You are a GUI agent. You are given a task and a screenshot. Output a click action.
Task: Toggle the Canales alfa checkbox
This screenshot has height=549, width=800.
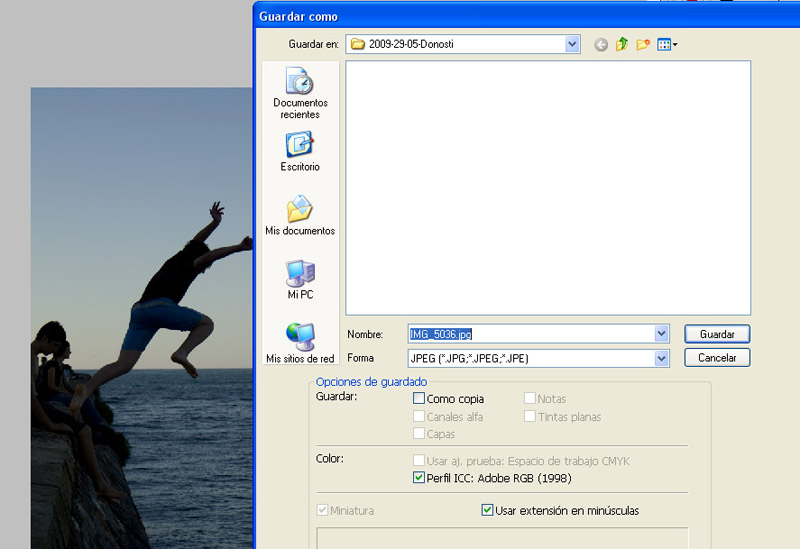tap(419, 416)
